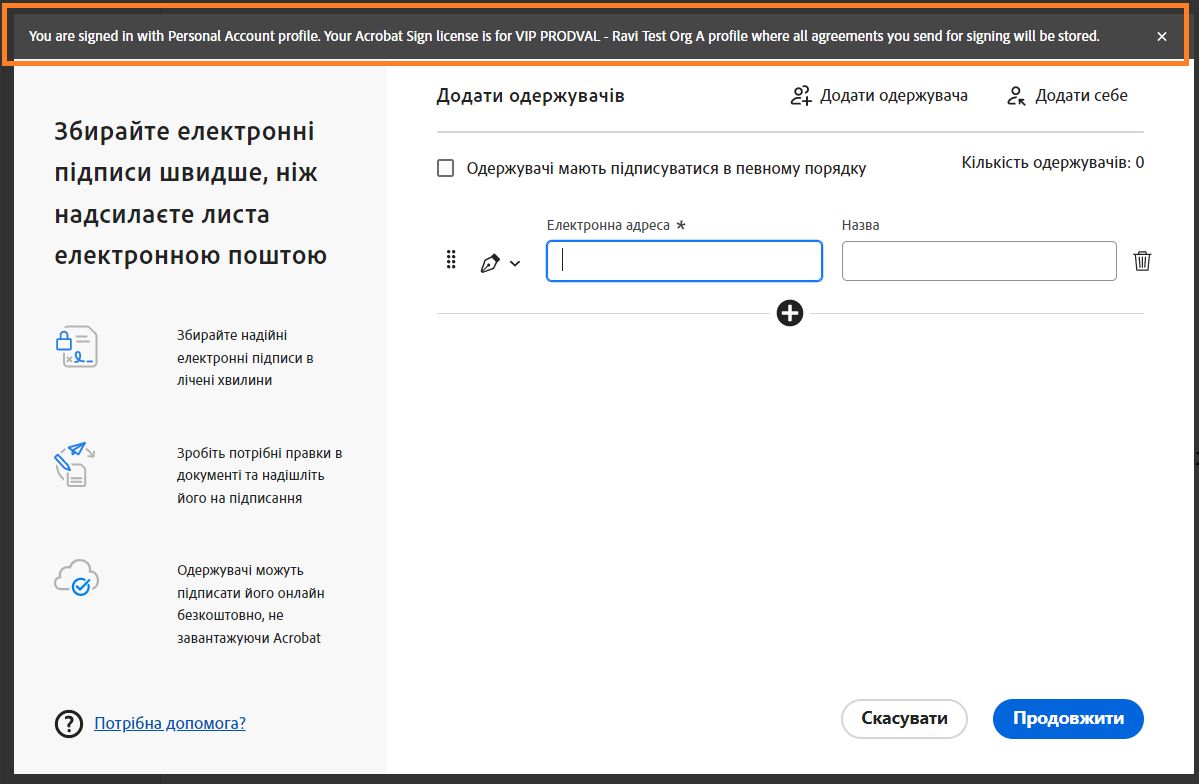Click the Електронна адреса input field
Screen dimensions: 1199x784
tap(684, 261)
